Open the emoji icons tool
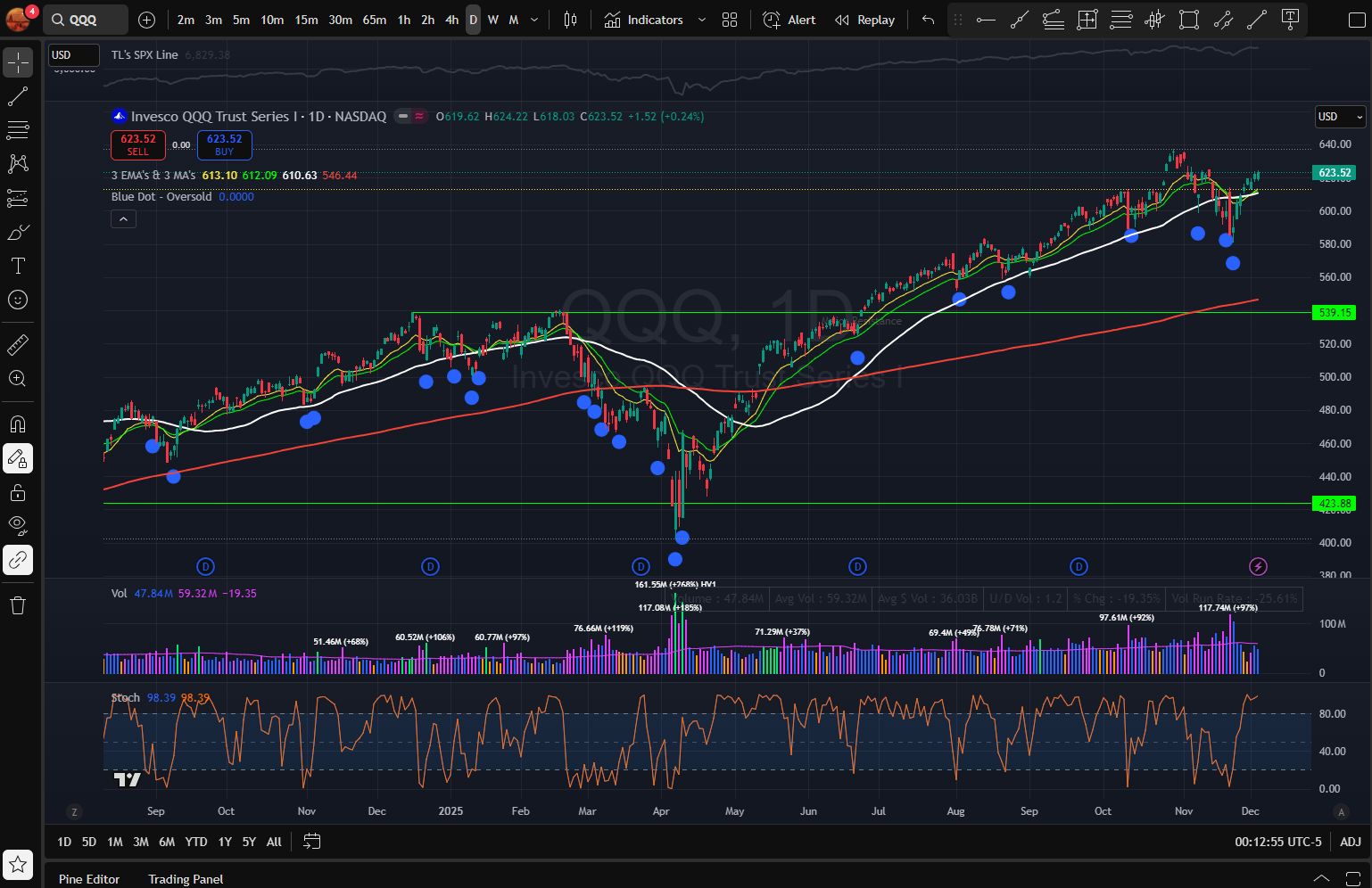This screenshot has height=888, width=1372. [18, 300]
